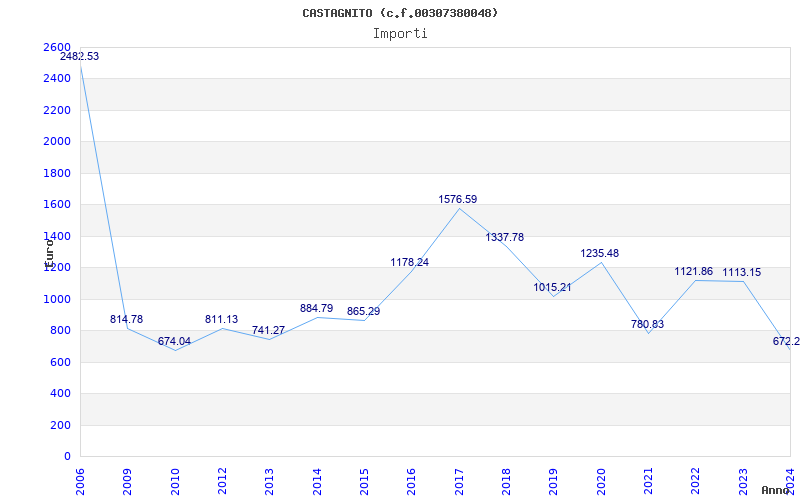The height and width of the screenshot is (500, 800).
Task: Click the 2016 x-axis year label
Action: [x=412, y=481]
